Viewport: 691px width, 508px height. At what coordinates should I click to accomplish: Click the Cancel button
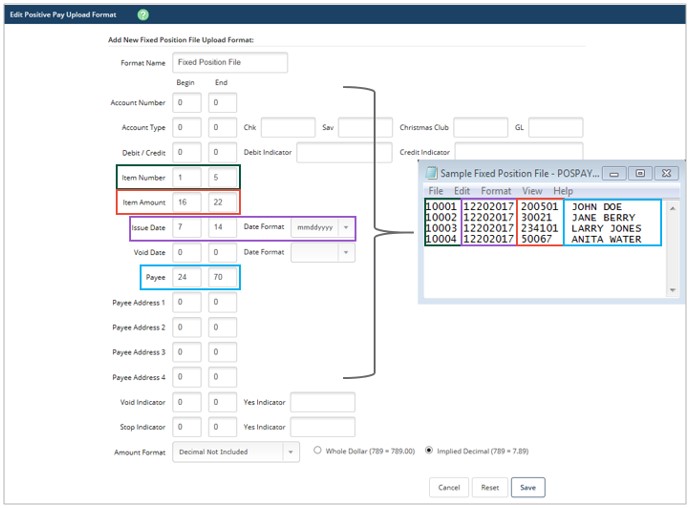449,487
